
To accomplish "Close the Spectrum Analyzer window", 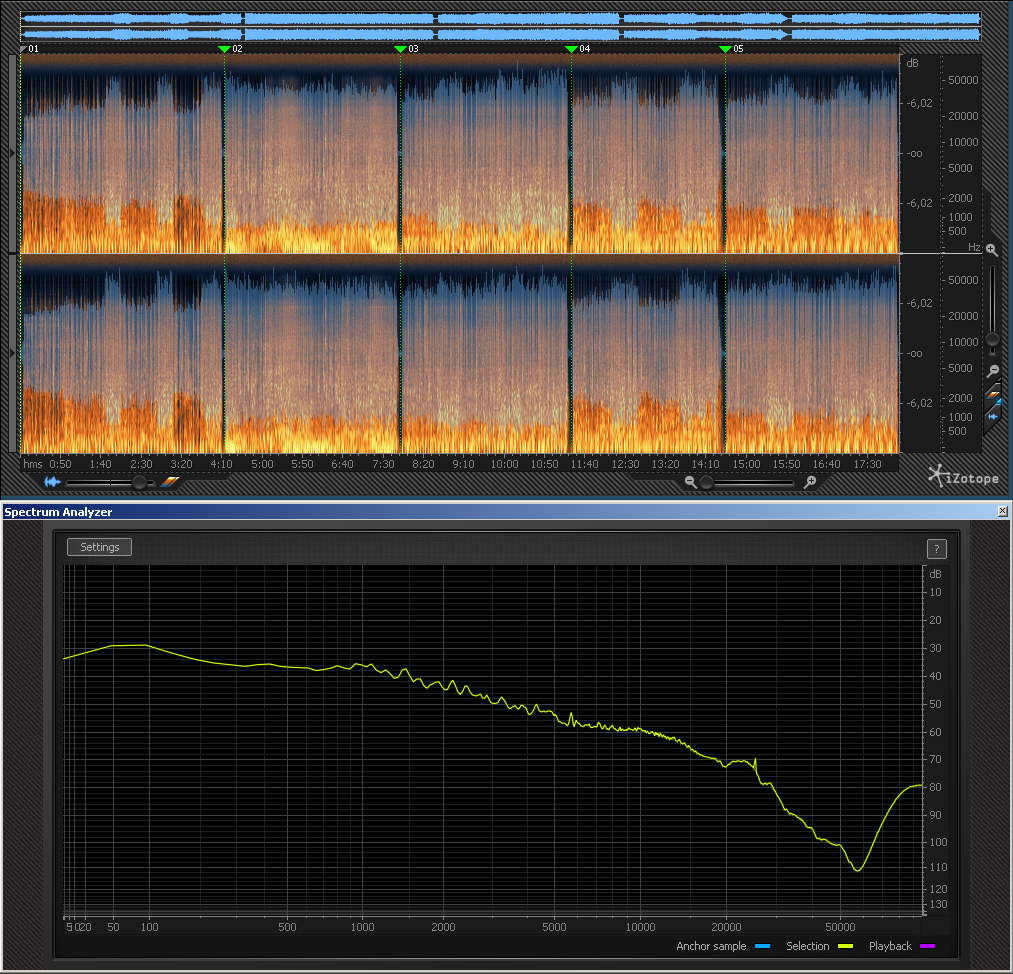I will click(x=1003, y=511).
